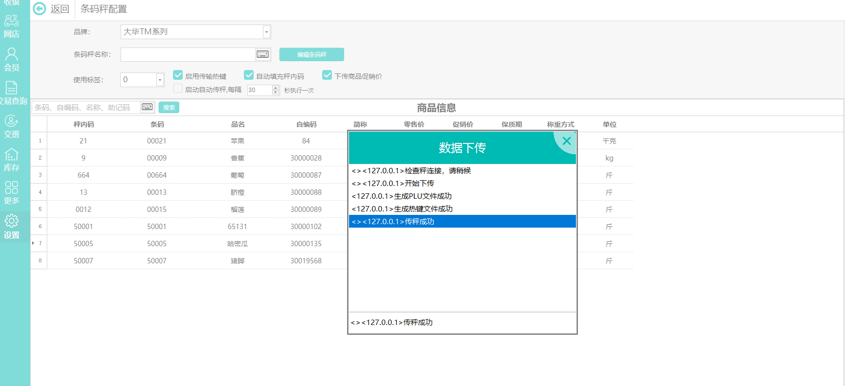Enable 启动自动传秤 checkbox
This screenshot has height=386, width=845.
pos(178,89)
